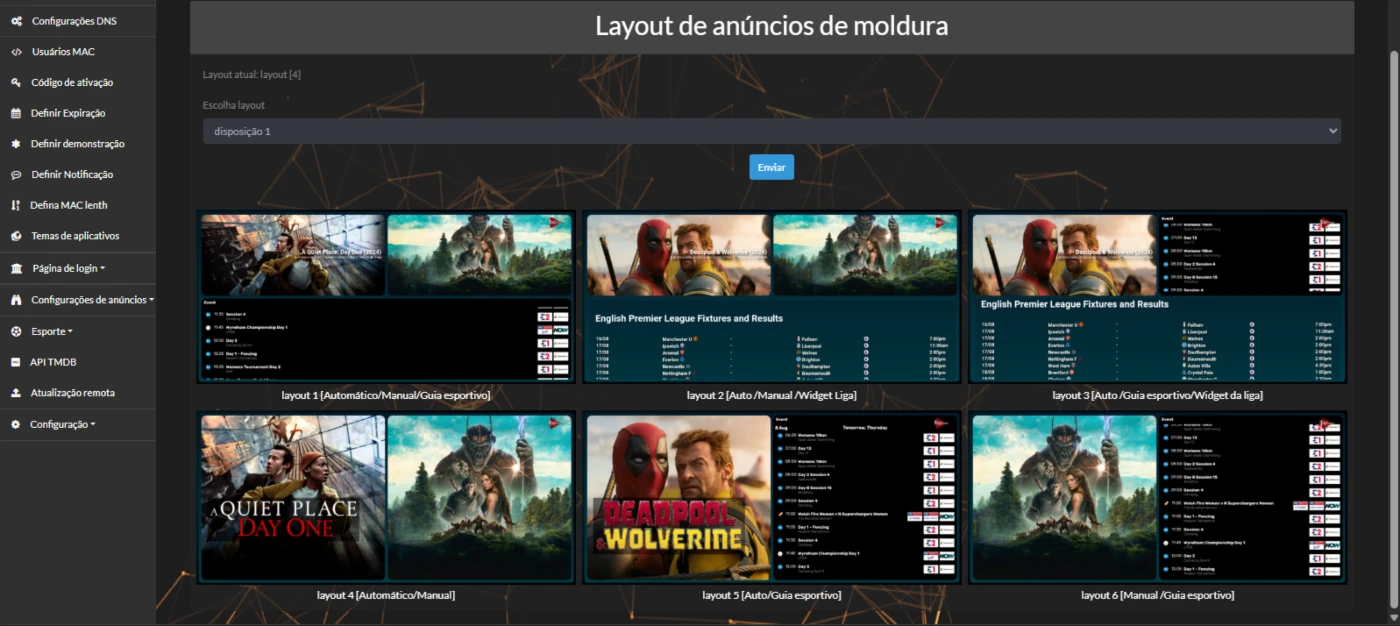Click the key icon beside Código de ativação
The height and width of the screenshot is (626, 1400).
(x=16, y=82)
